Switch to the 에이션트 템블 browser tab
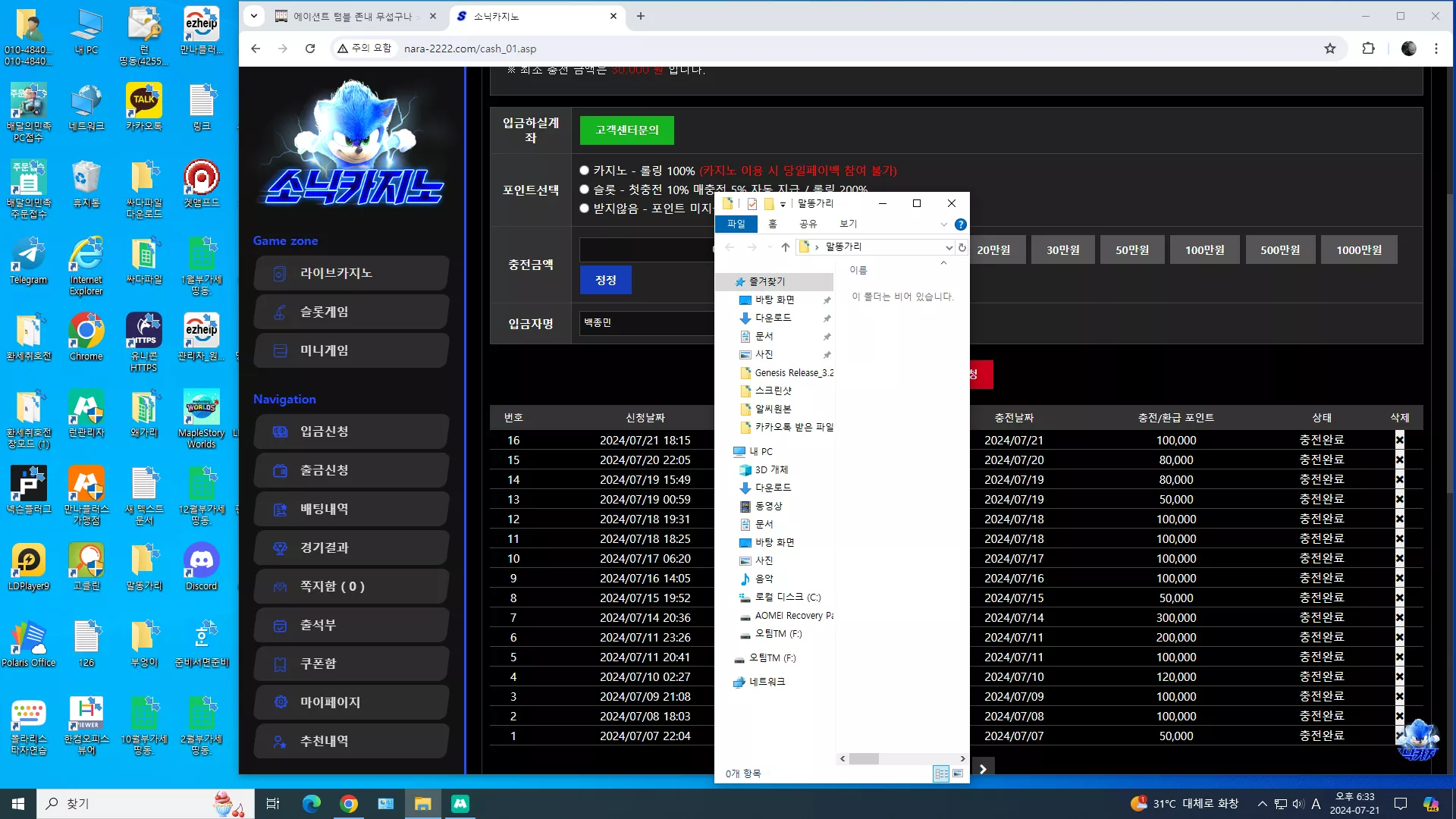 point(355,16)
